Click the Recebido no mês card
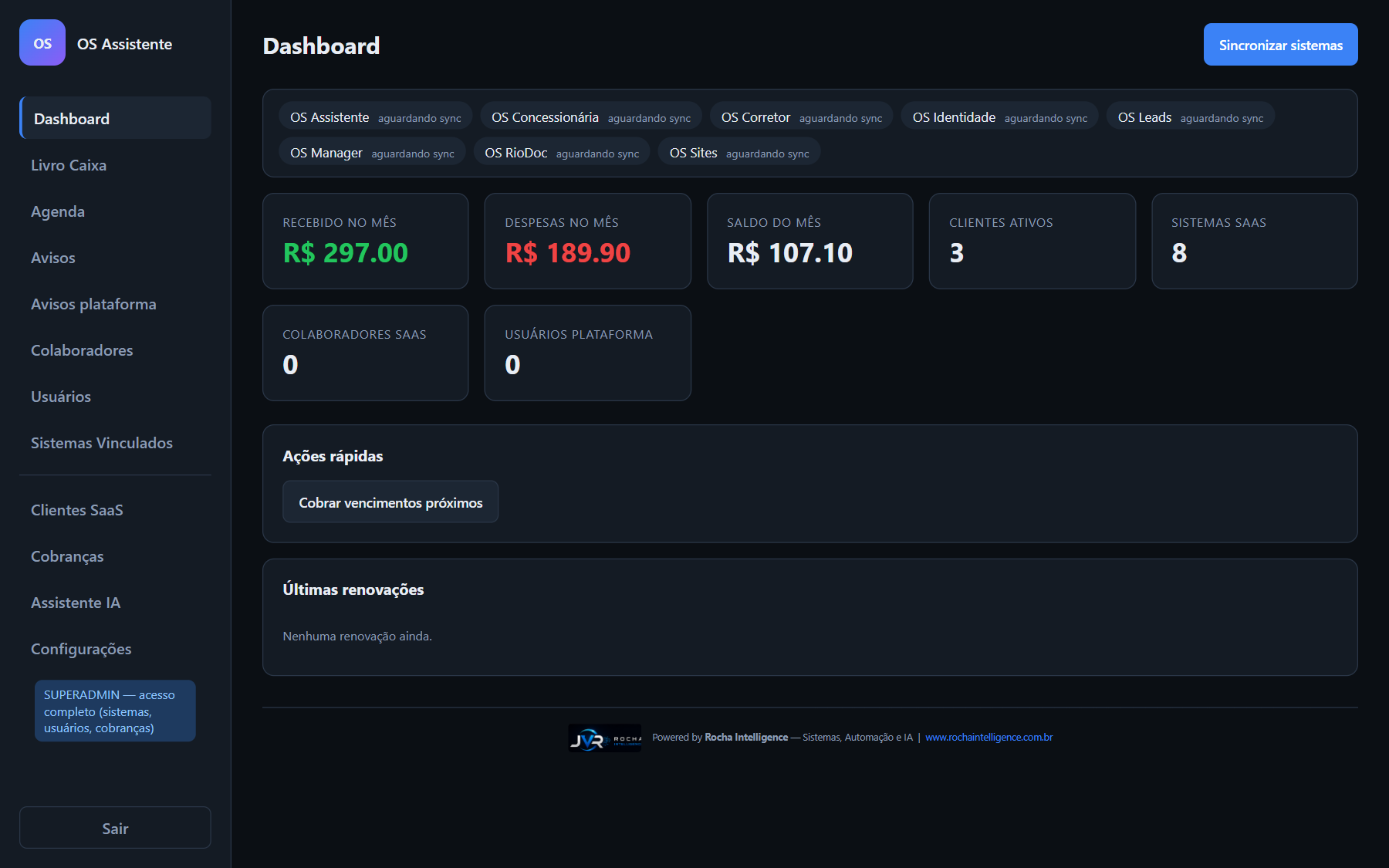1389x868 pixels. coord(366,241)
